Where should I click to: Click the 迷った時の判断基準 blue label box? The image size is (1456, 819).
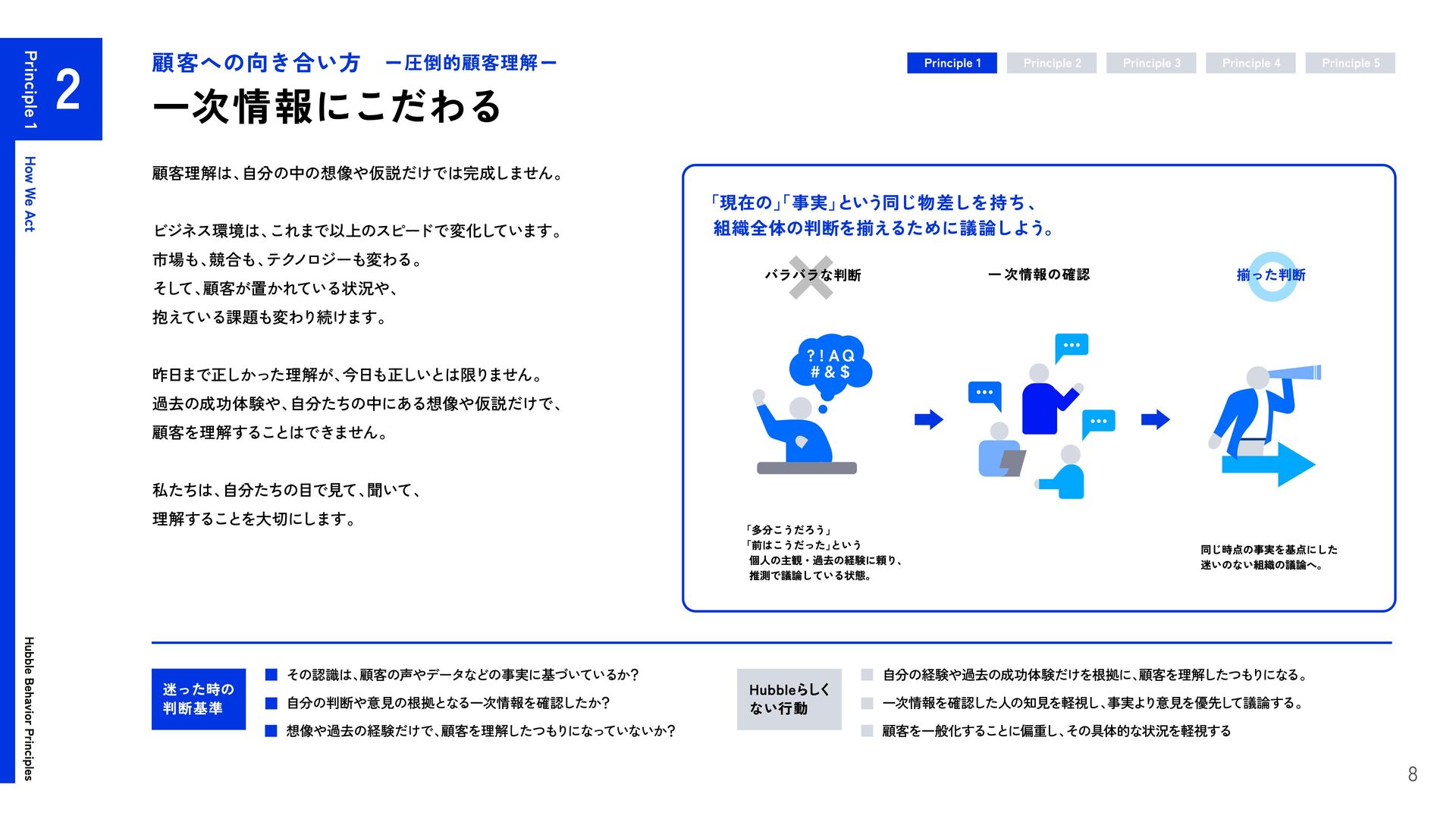[x=199, y=699]
